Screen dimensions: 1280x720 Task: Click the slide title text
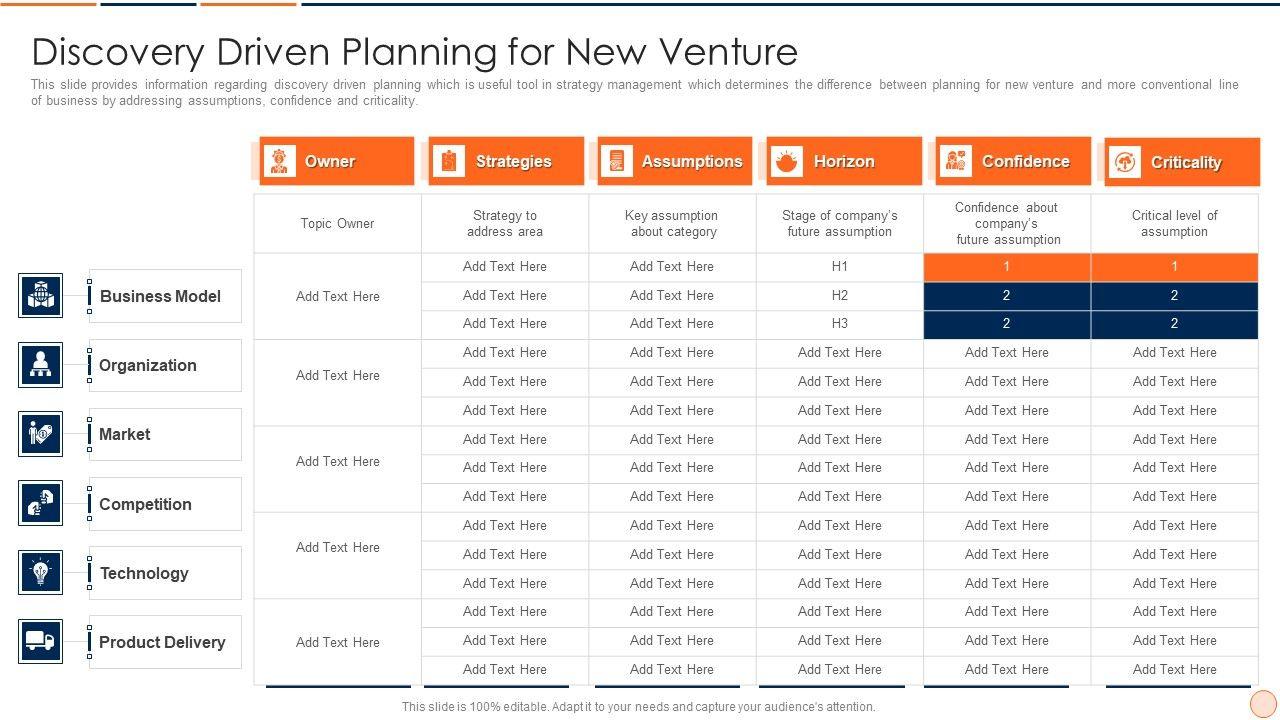pyautogui.click(x=415, y=51)
